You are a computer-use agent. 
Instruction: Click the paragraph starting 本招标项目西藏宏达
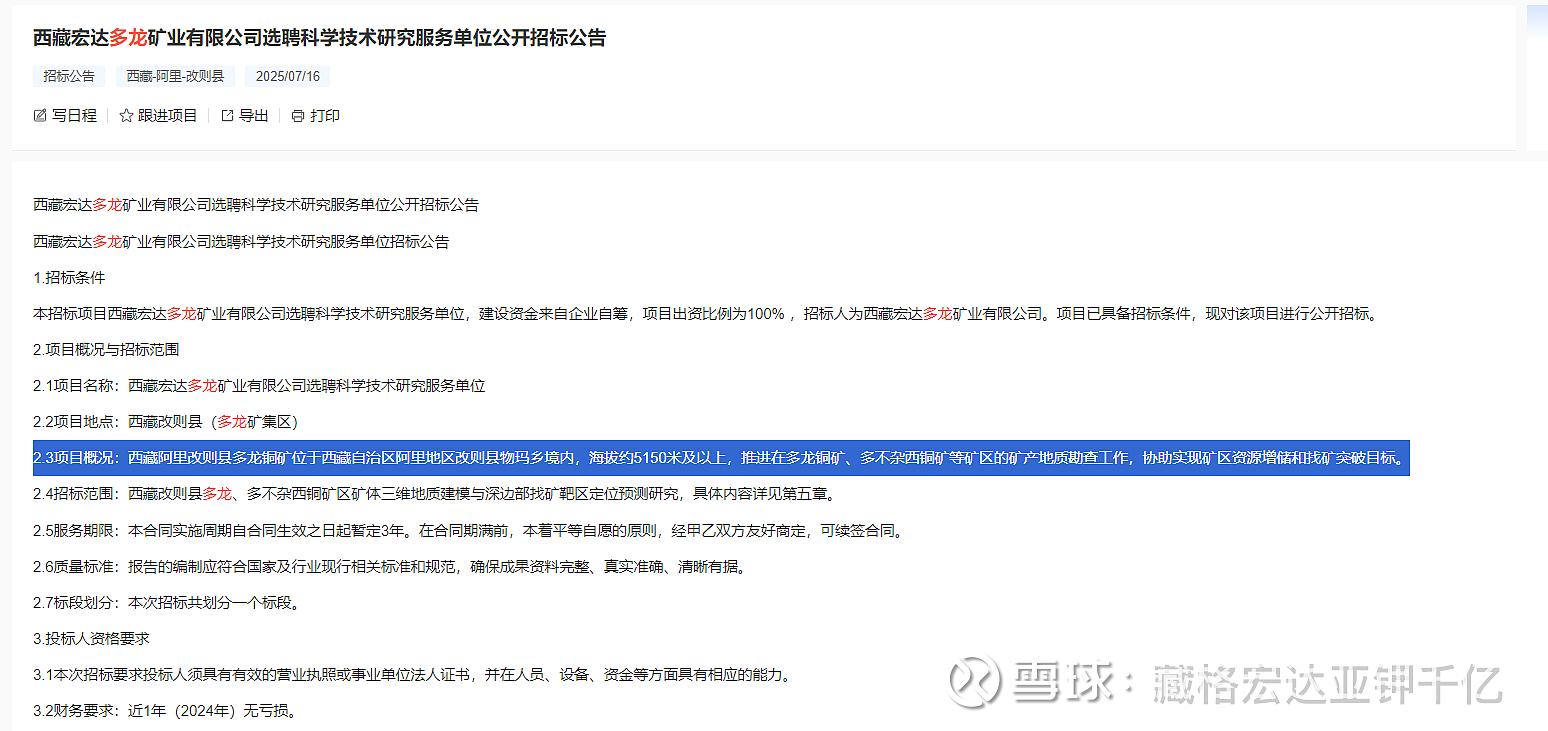click(x=708, y=314)
